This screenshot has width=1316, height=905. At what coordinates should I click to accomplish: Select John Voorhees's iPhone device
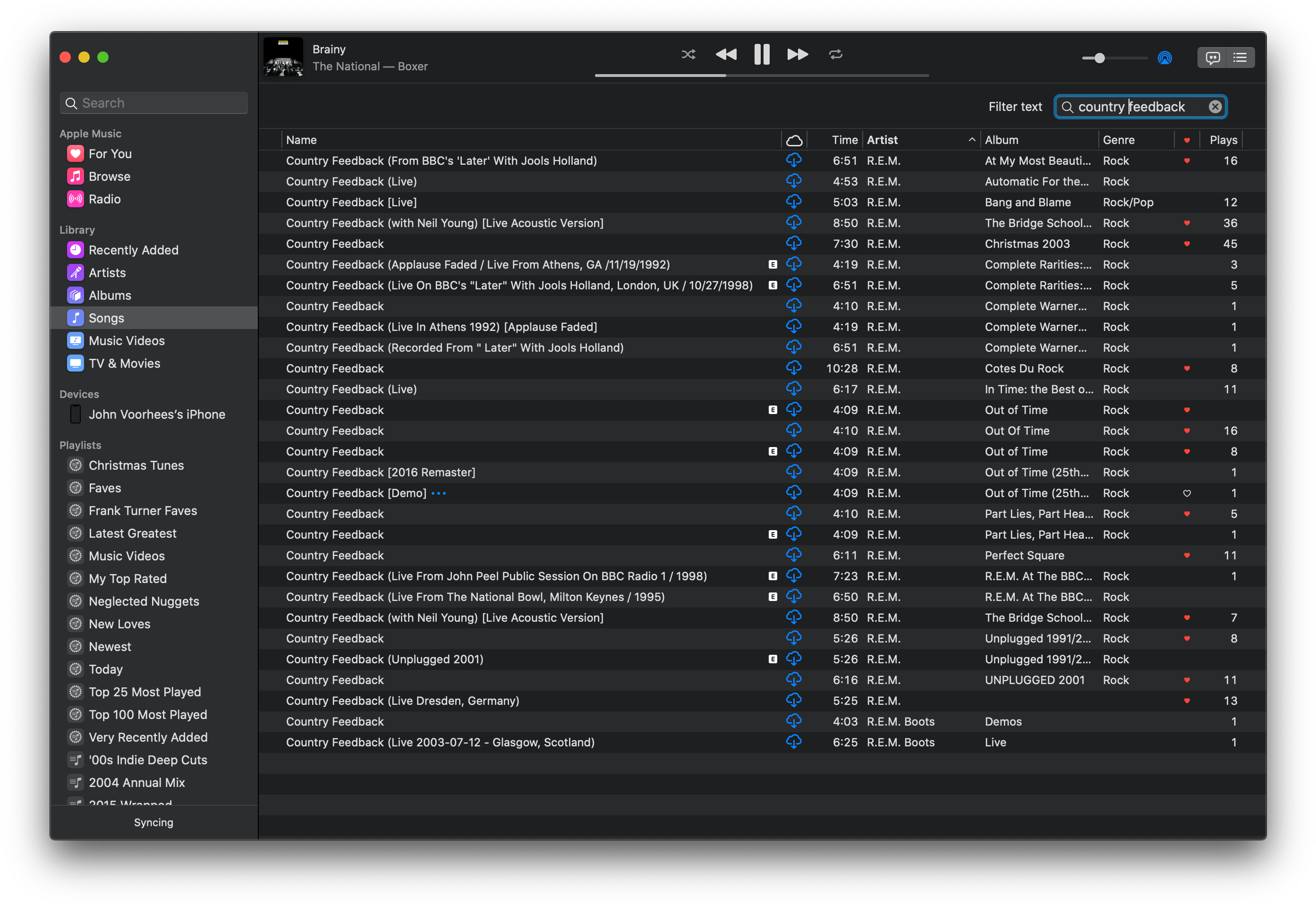click(156, 414)
